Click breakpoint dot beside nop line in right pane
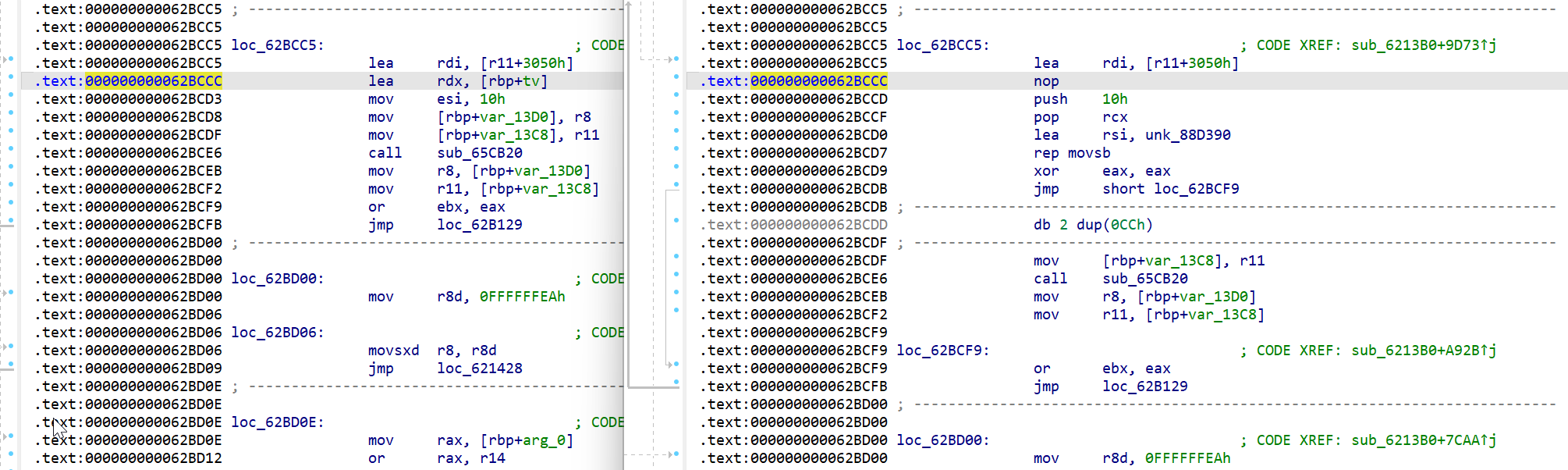Screen dimensions: 1568x470 tap(676, 77)
